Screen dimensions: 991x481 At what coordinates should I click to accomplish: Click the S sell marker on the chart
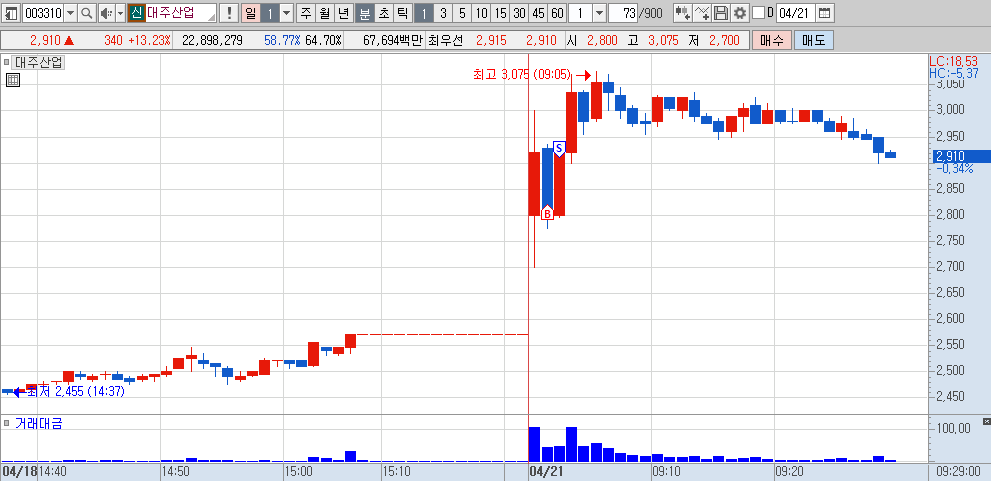tap(559, 149)
